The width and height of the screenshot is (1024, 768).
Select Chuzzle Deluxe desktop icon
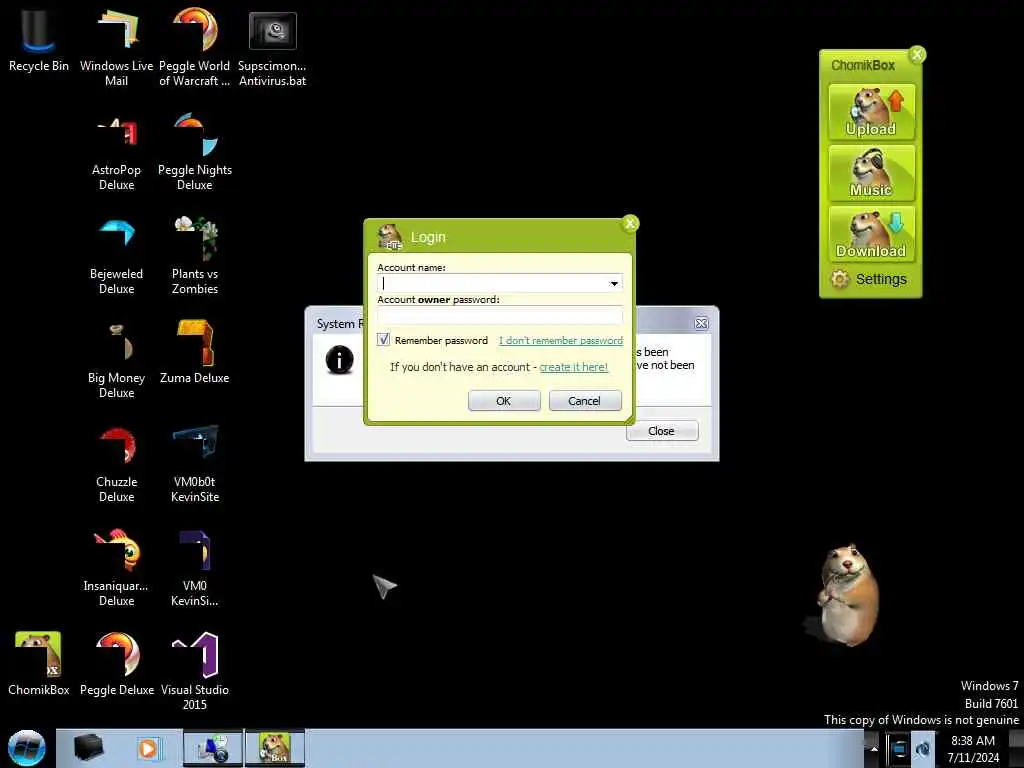(116, 464)
